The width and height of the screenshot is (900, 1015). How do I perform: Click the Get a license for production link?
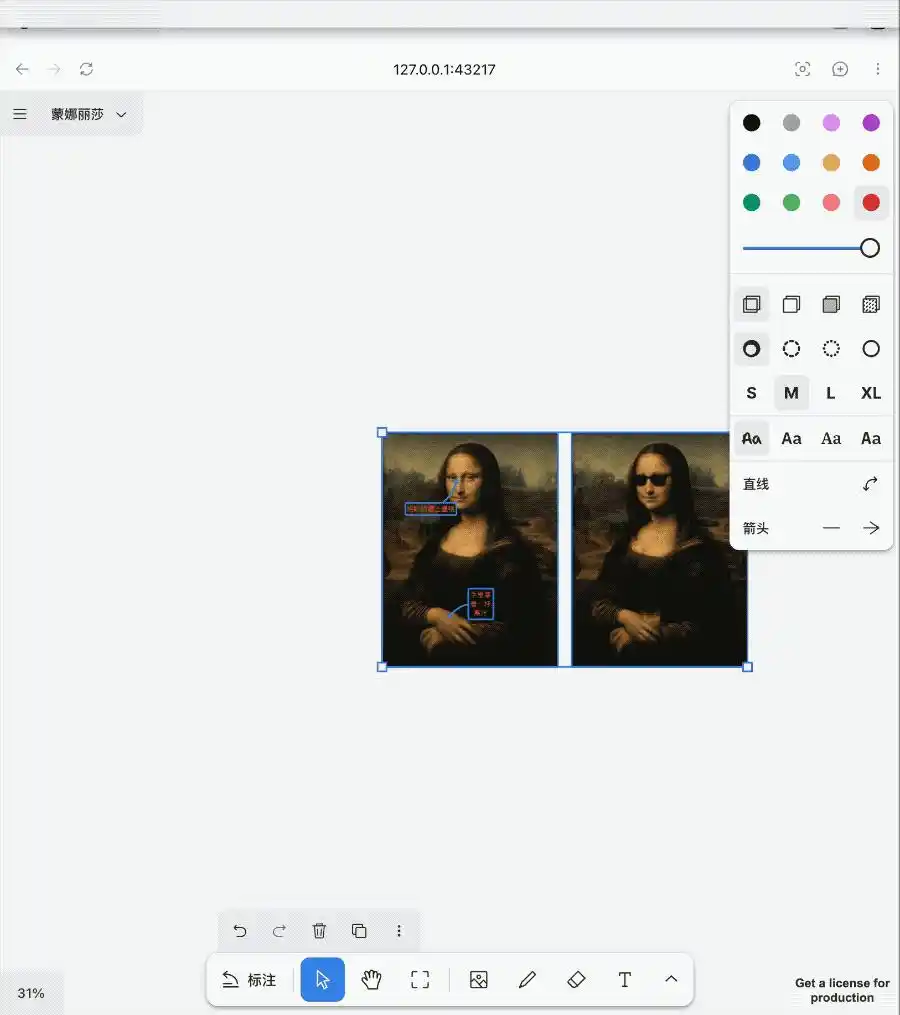pos(842,990)
